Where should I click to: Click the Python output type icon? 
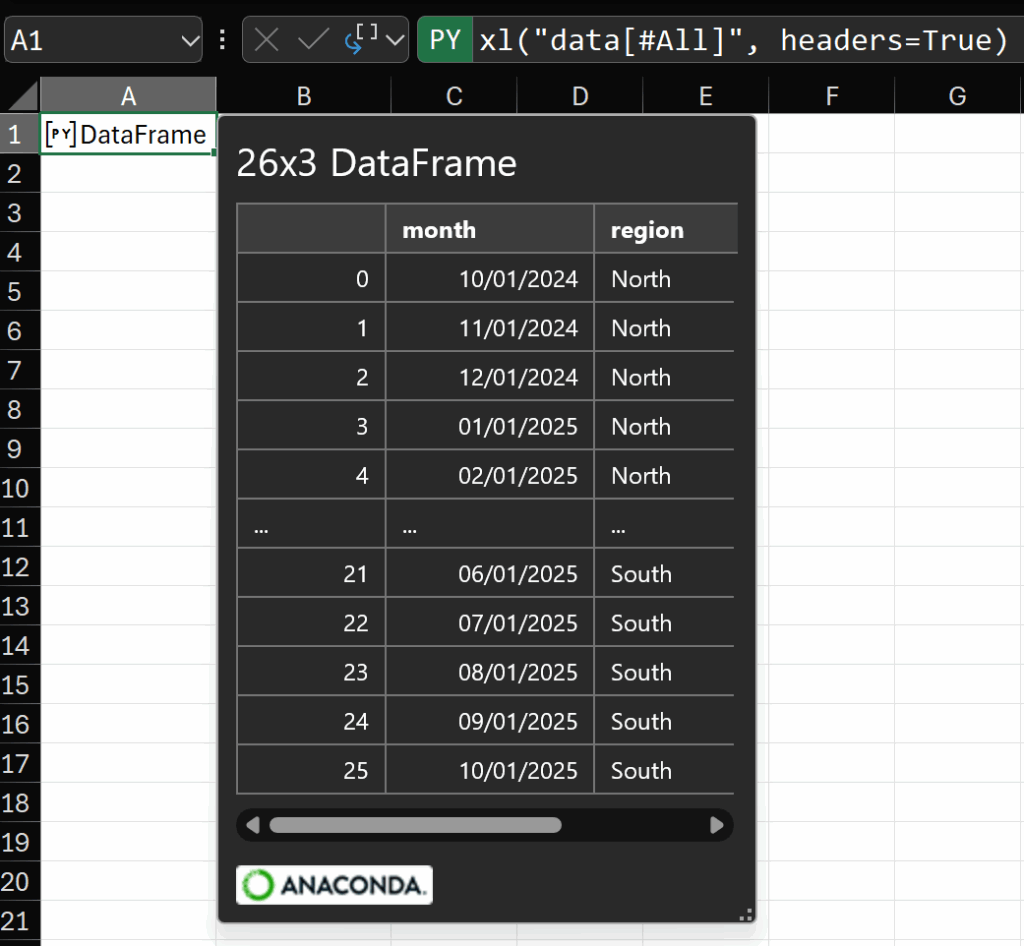pyautogui.click(x=360, y=39)
